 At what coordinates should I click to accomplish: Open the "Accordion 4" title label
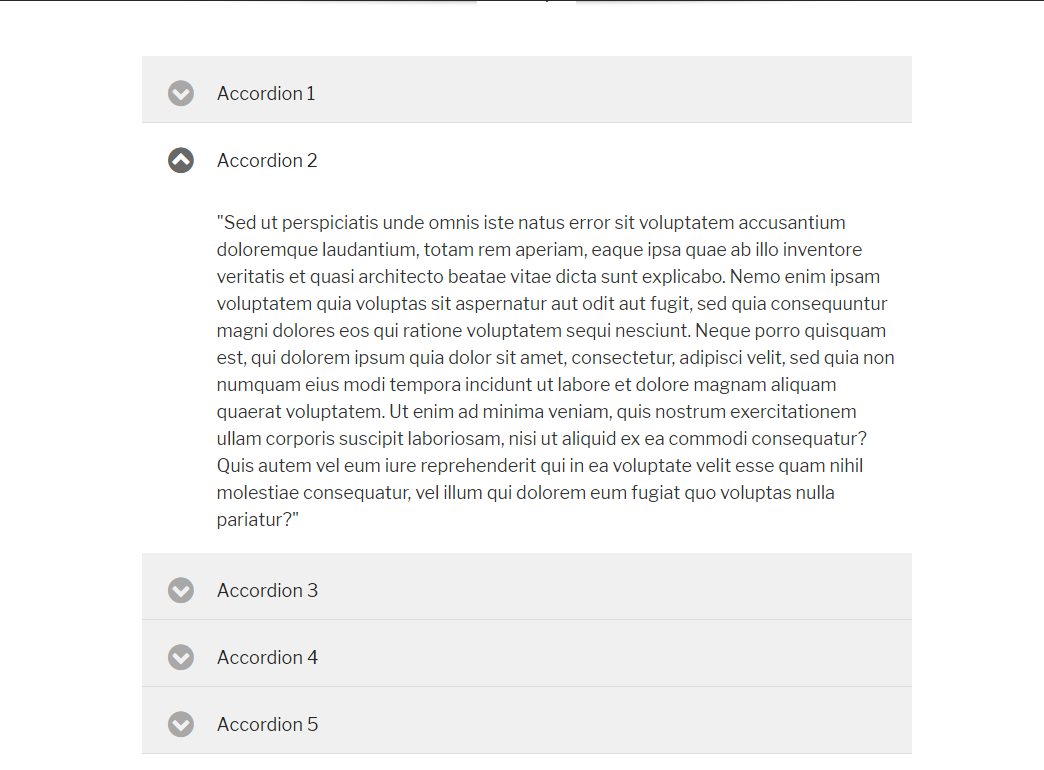click(267, 657)
